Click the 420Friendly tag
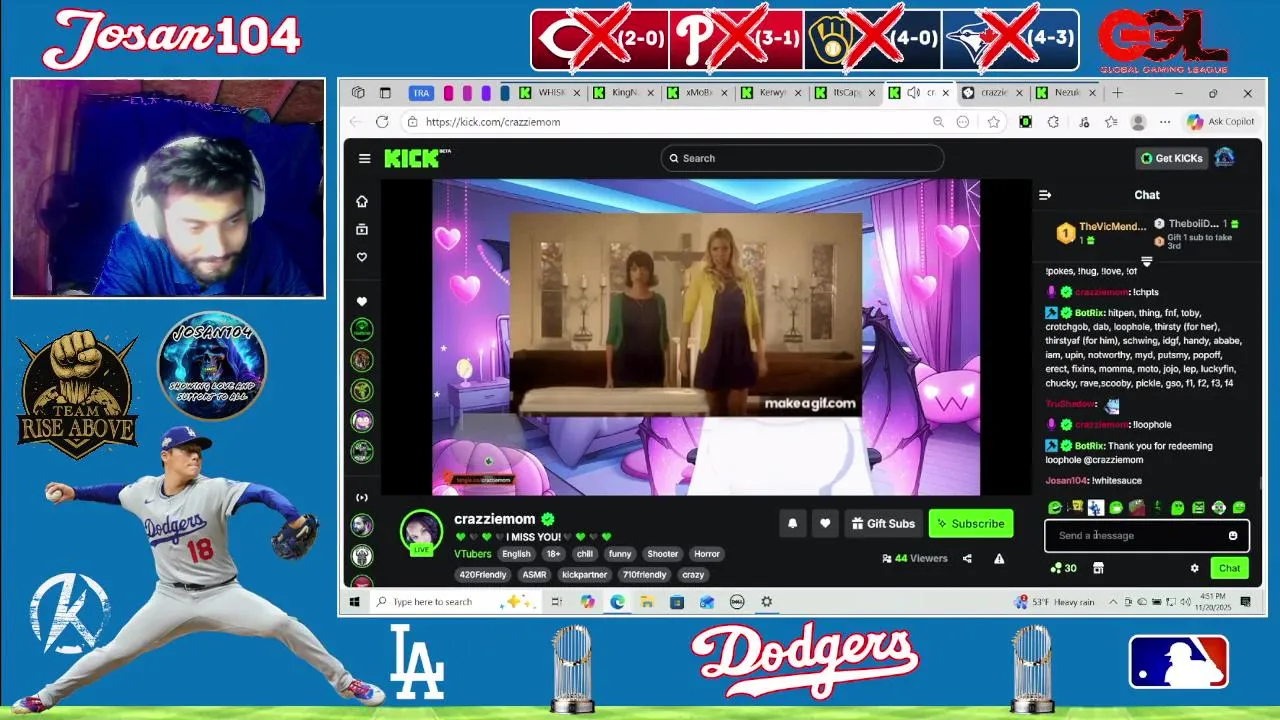Image resolution: width=1280 pixels, height=720 pixels. (483, 575)
